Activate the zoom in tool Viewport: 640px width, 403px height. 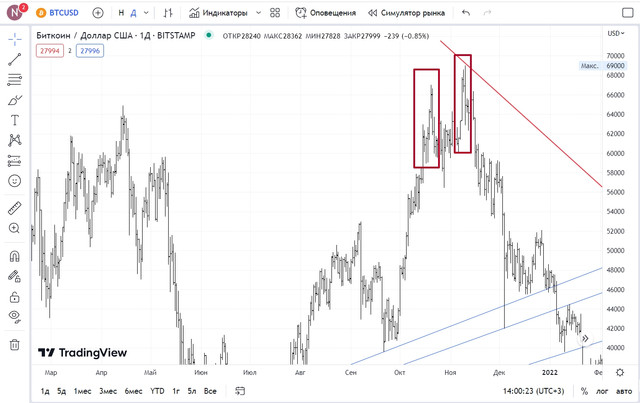(15, 228)
